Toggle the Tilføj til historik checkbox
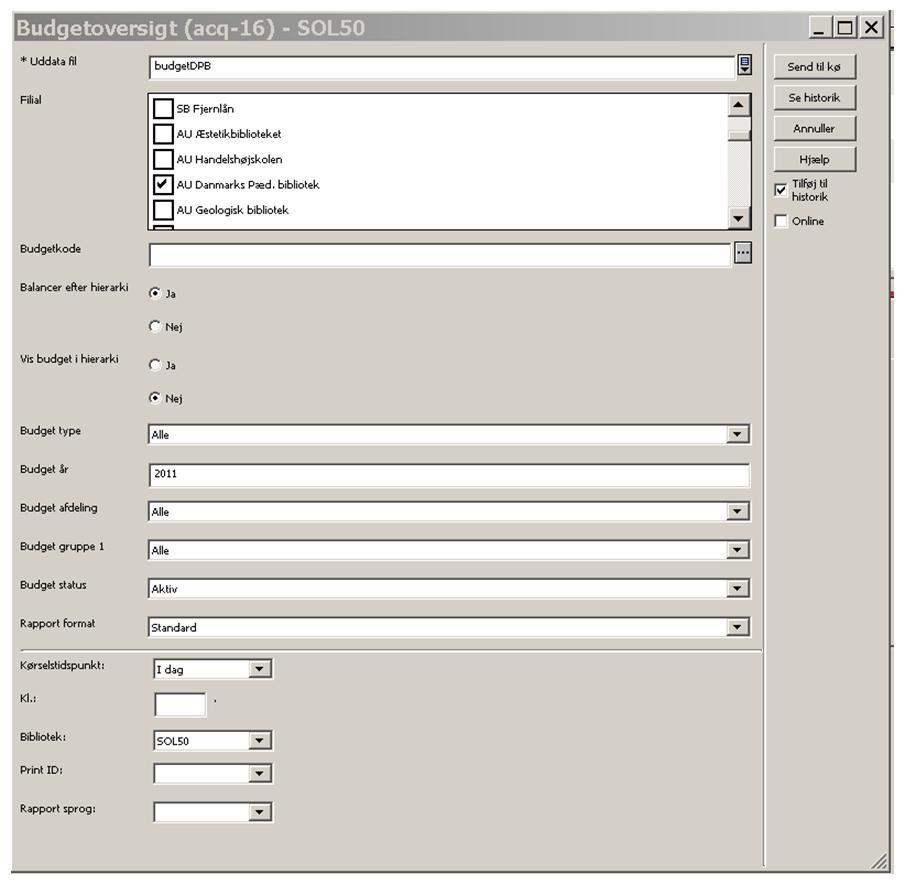The height and width of the screenshot is (885, 904). [781, 190]
